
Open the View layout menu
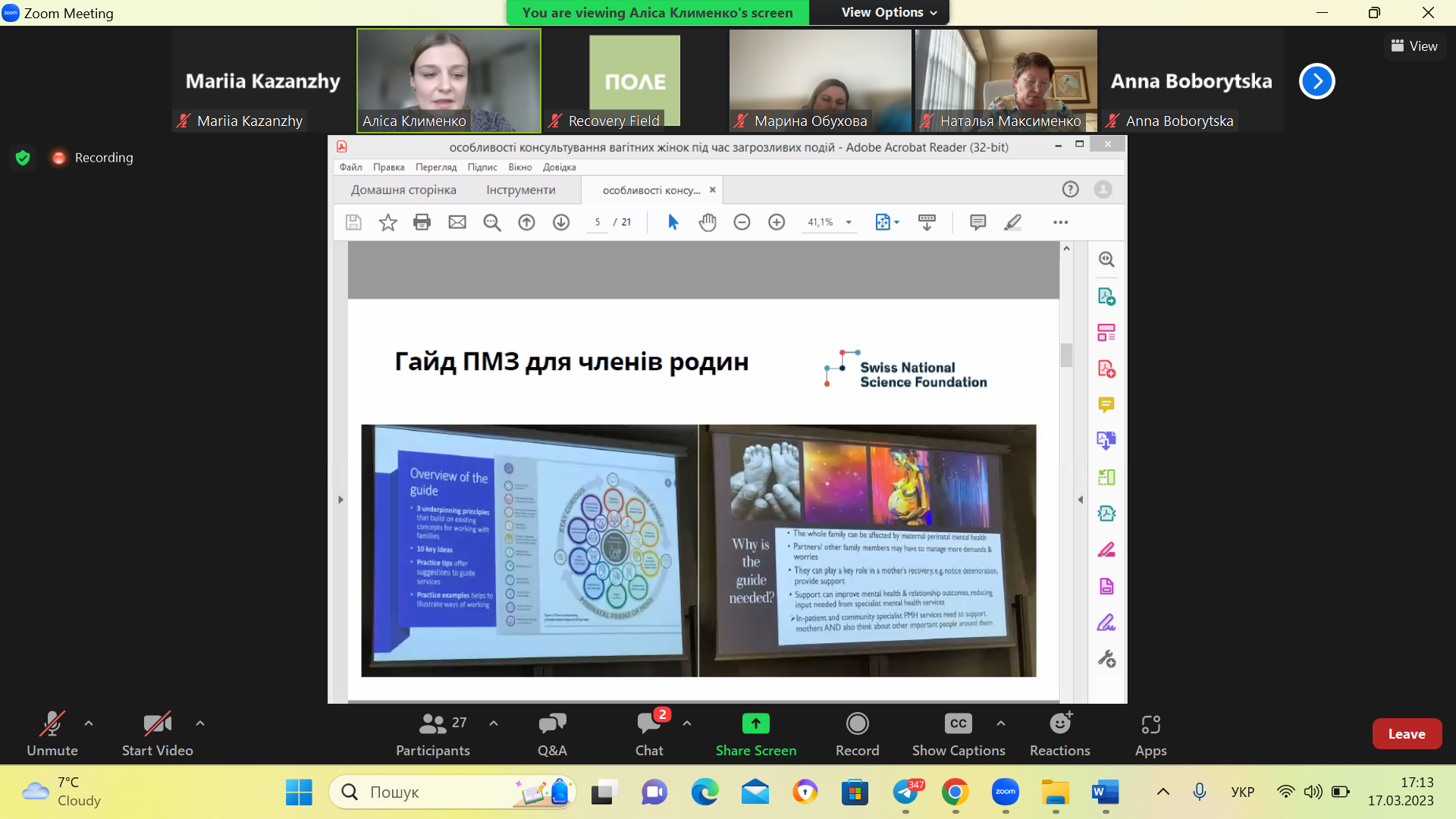[1414, 46]
